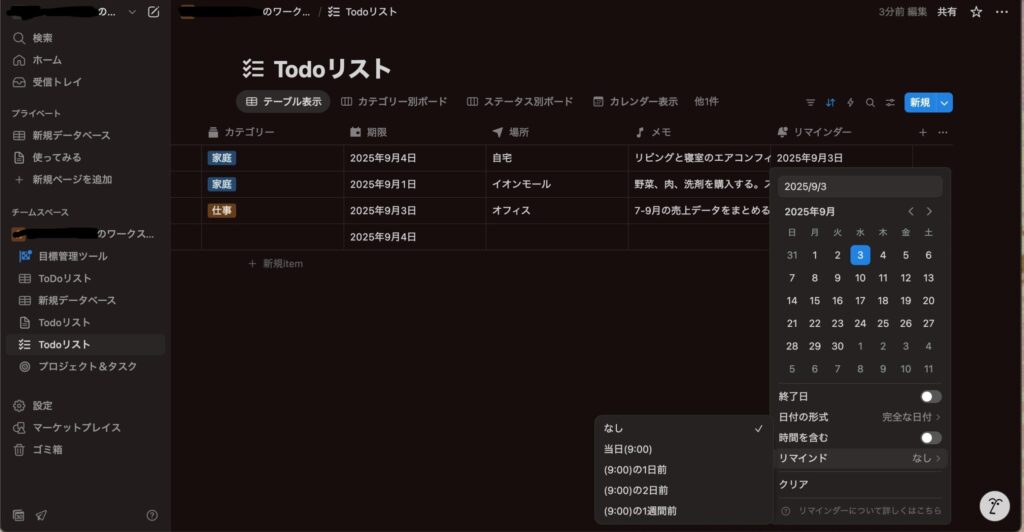
Task: Click the filter icon in toolbar
Action: click(x=810, y=102)
